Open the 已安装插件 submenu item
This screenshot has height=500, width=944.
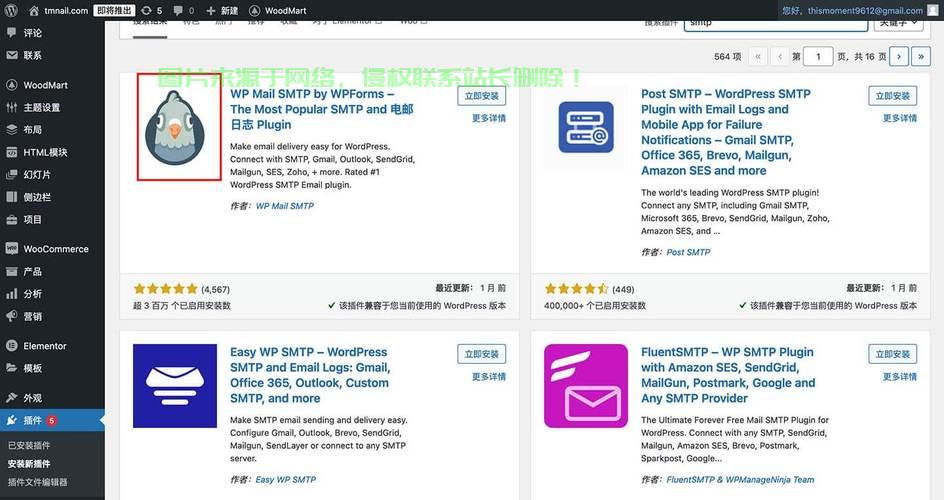[29, 445]
